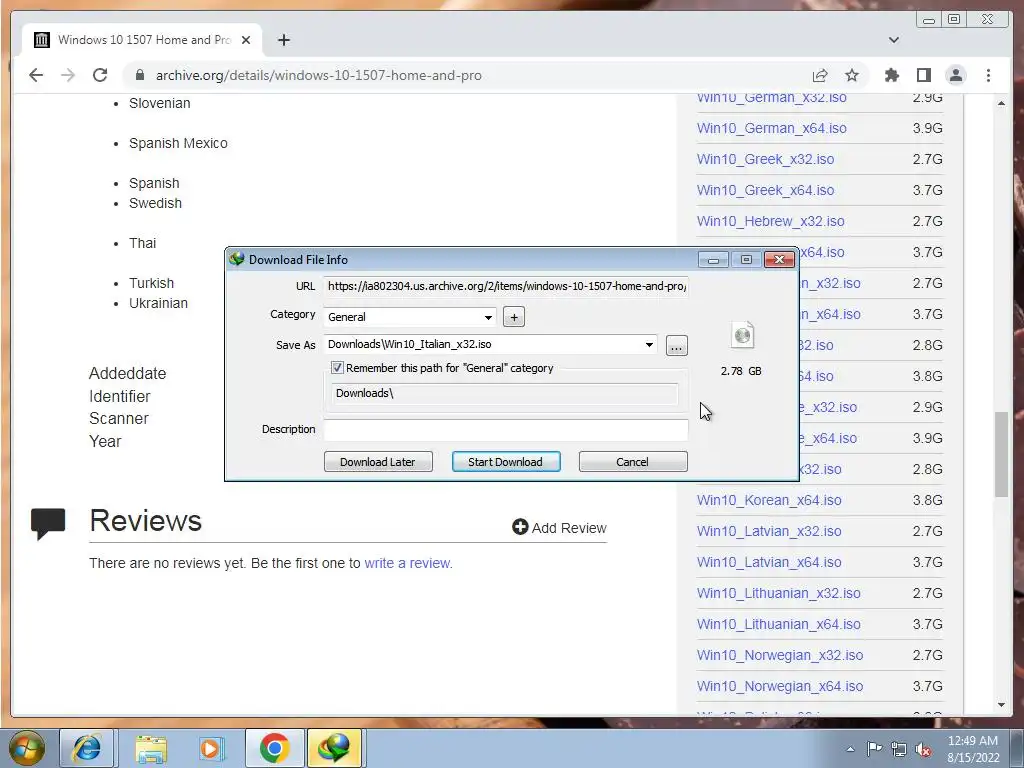Viewport: 1024px width, 768px height.
Task: Click the Add Review plus icon
Action: point(520,527)
